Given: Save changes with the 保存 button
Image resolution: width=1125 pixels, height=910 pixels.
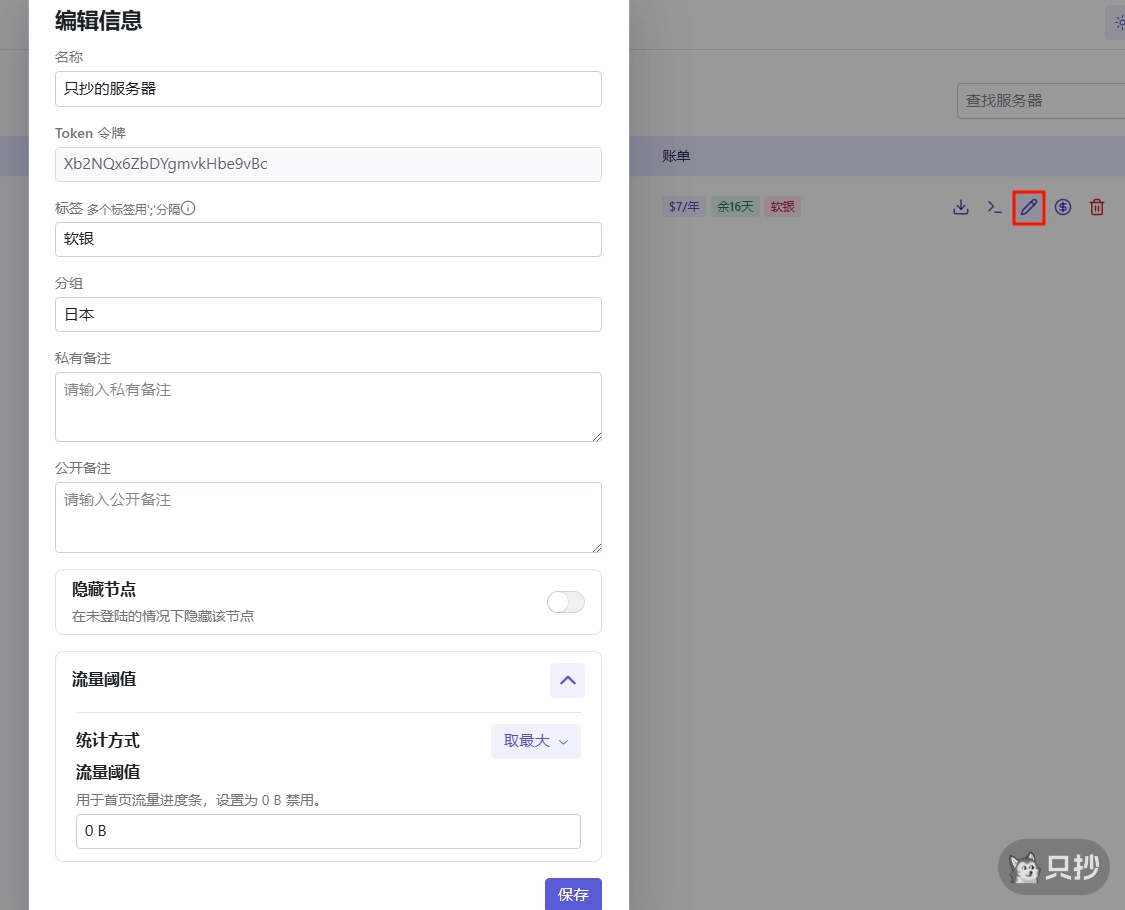Looking at the screenshot, I should click(x=573, y=895).
